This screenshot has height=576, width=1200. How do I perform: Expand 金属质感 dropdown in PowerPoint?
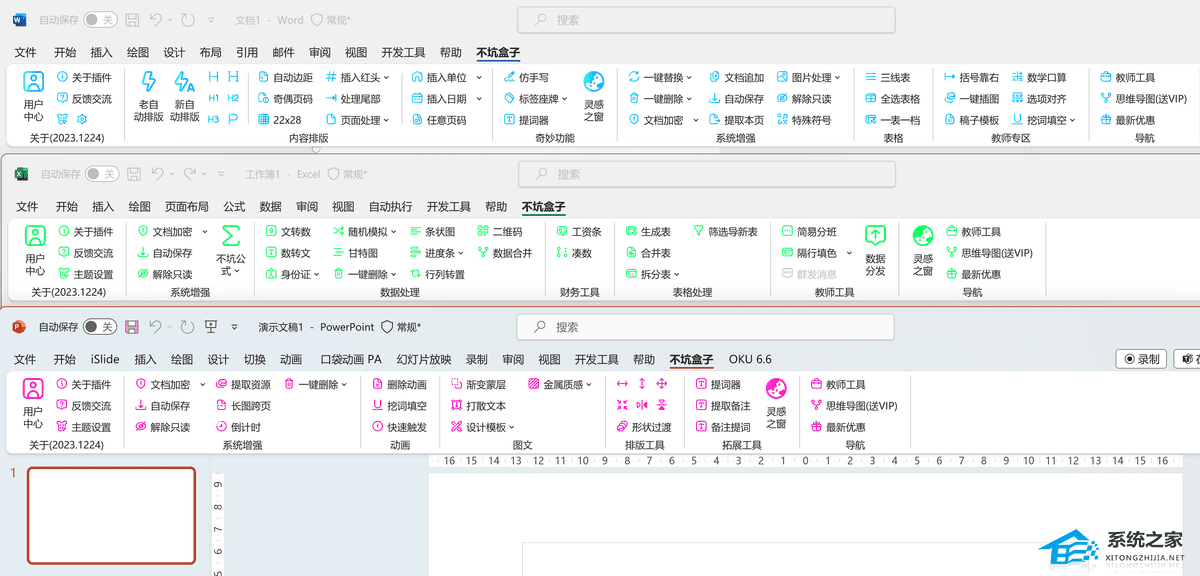pos(589,384)
